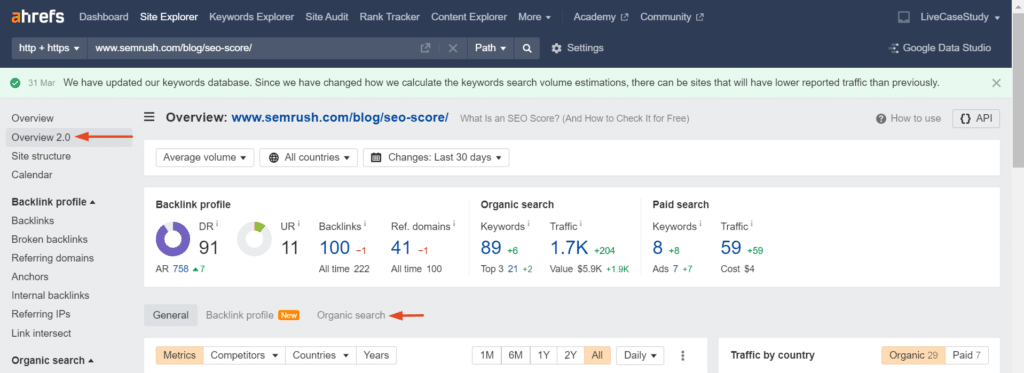1024x373 pixels.
Task: Open the Path mode dropdown
Action: pos(491,48)
